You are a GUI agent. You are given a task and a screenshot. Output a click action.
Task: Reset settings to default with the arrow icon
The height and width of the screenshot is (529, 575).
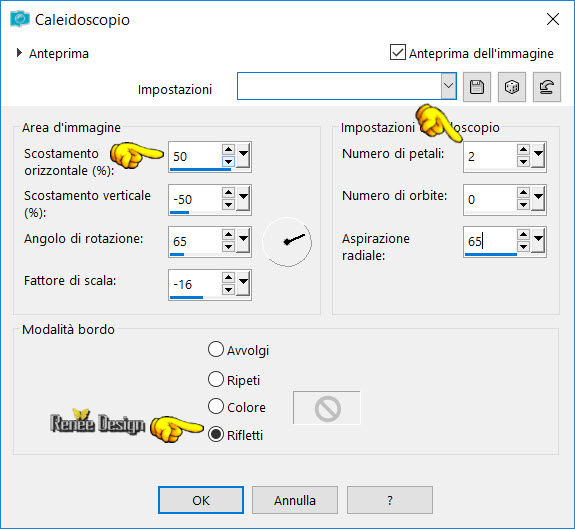pyautogui.click(x=546, y=87)
